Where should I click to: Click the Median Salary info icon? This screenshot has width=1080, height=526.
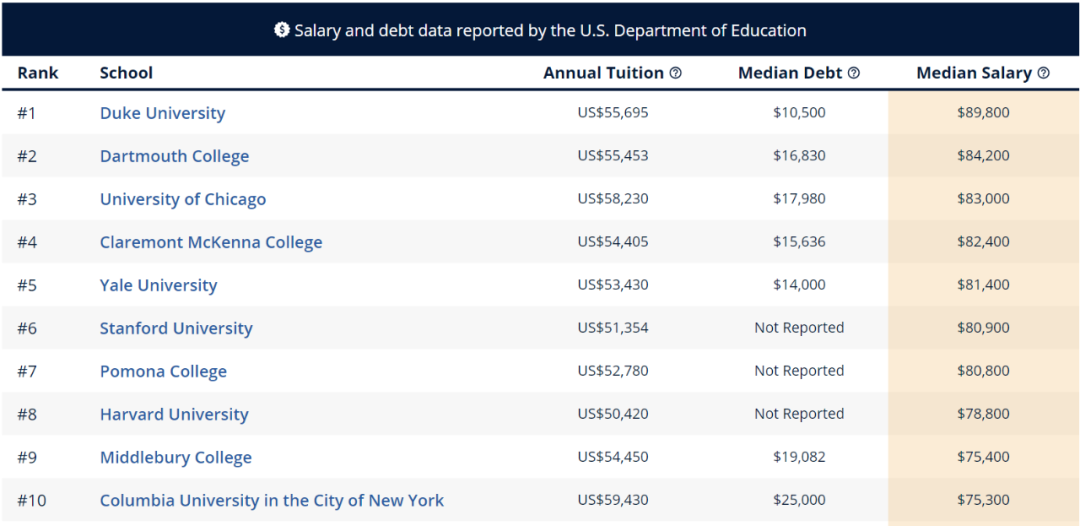[x=1043, y=73]
